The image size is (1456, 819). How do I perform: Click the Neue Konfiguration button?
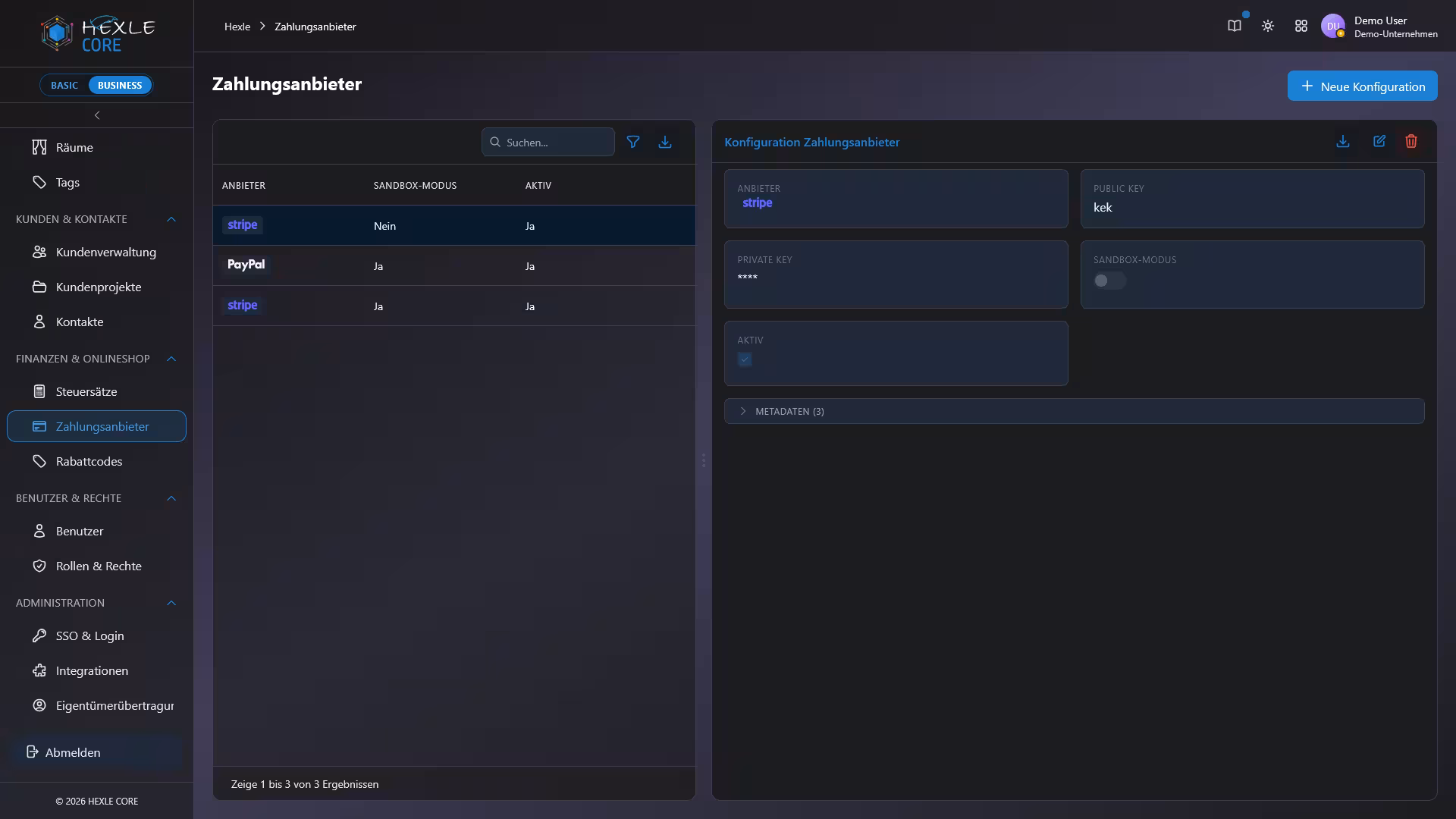tap(1362, 86)
